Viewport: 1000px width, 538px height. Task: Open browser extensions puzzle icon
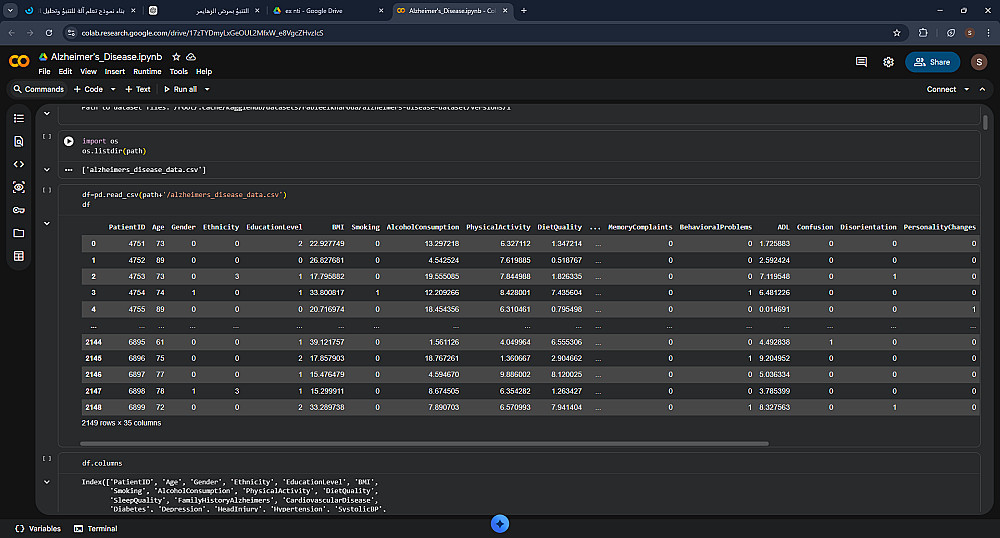point(923,33)
